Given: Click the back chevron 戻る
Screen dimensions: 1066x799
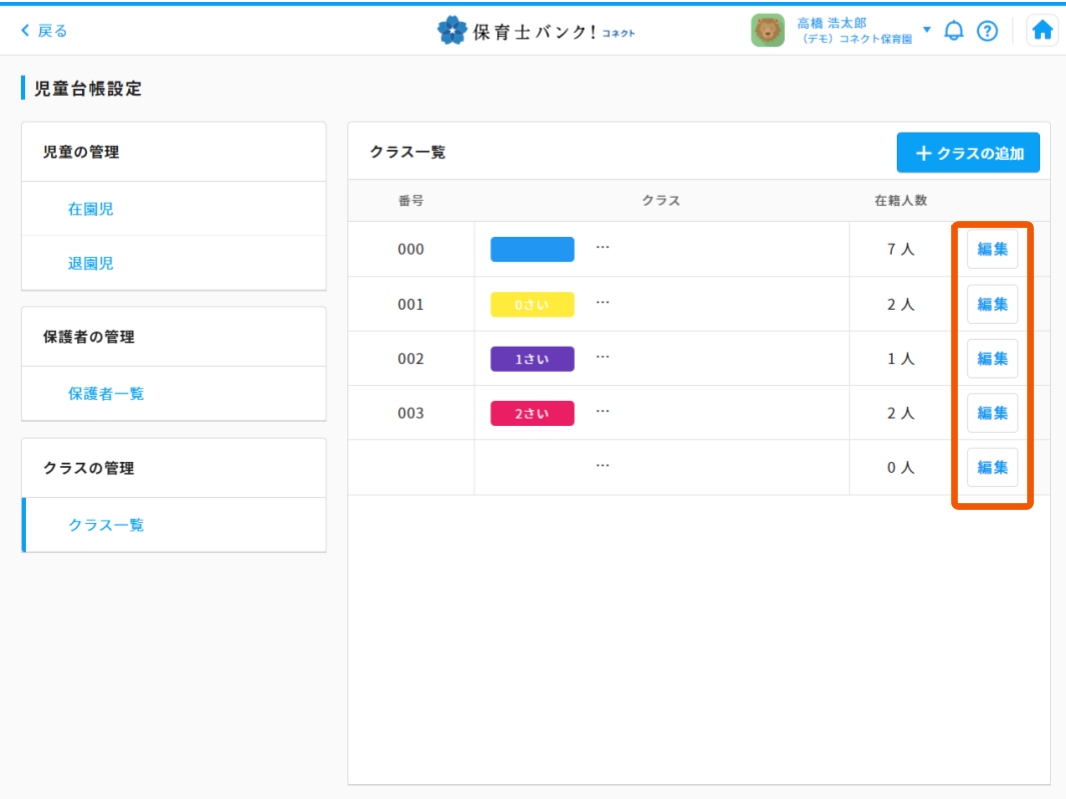Looking at the screenshot, I should click(44, 31).
